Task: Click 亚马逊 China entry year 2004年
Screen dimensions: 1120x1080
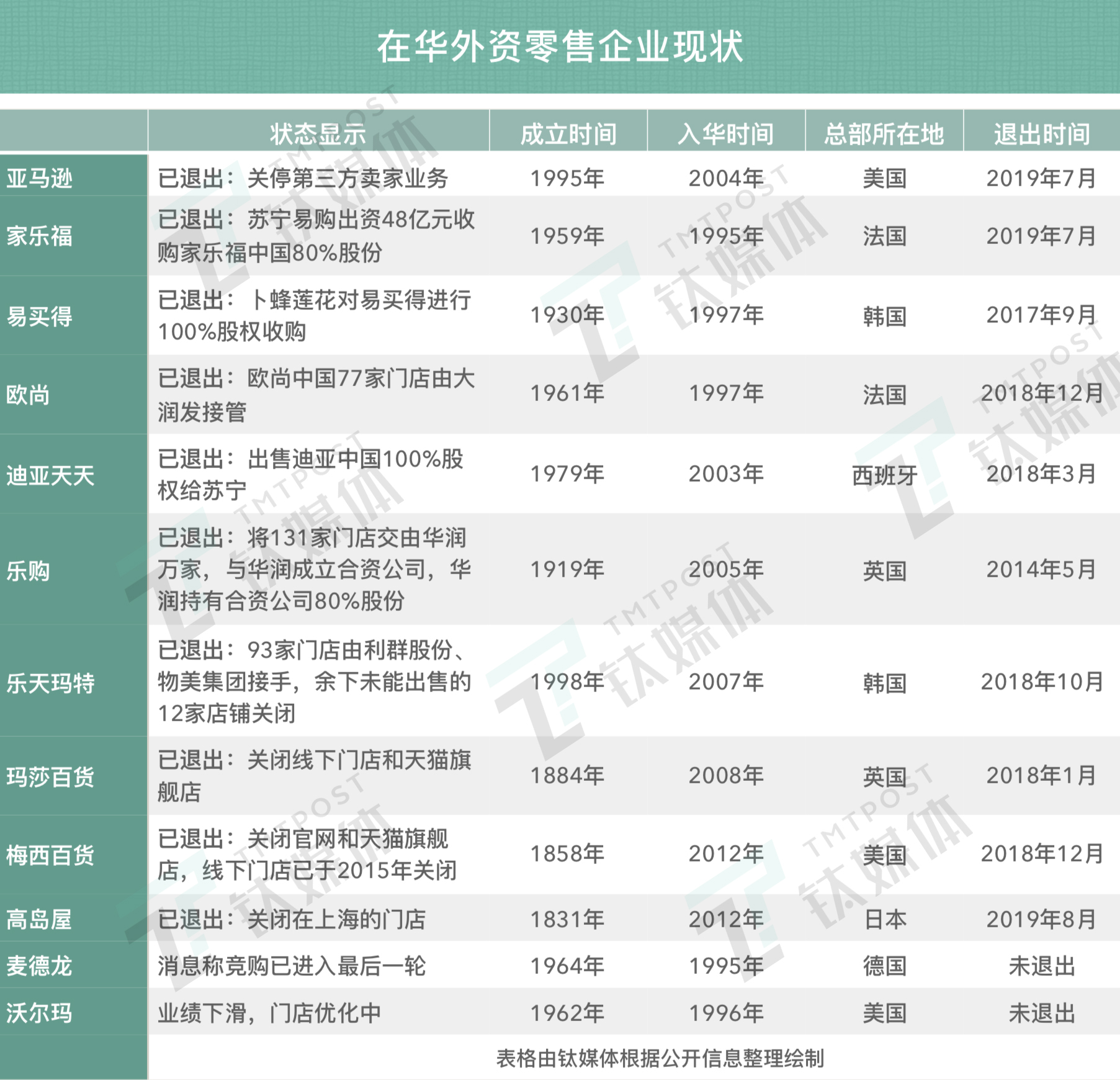Action: [726, 179]
